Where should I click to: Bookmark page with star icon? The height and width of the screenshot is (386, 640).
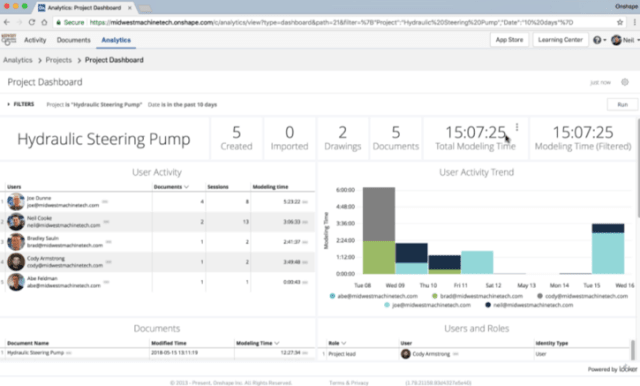tap(620, 22)
